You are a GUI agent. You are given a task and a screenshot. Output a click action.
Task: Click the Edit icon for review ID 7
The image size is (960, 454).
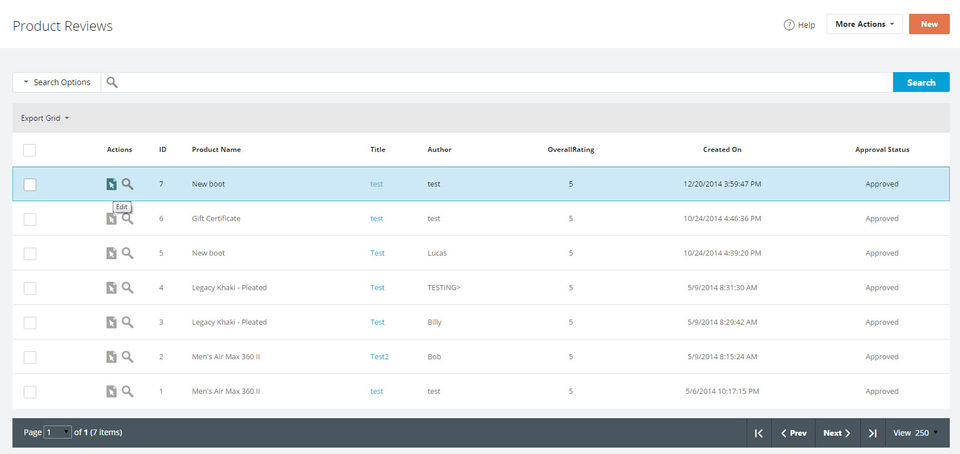111,184
